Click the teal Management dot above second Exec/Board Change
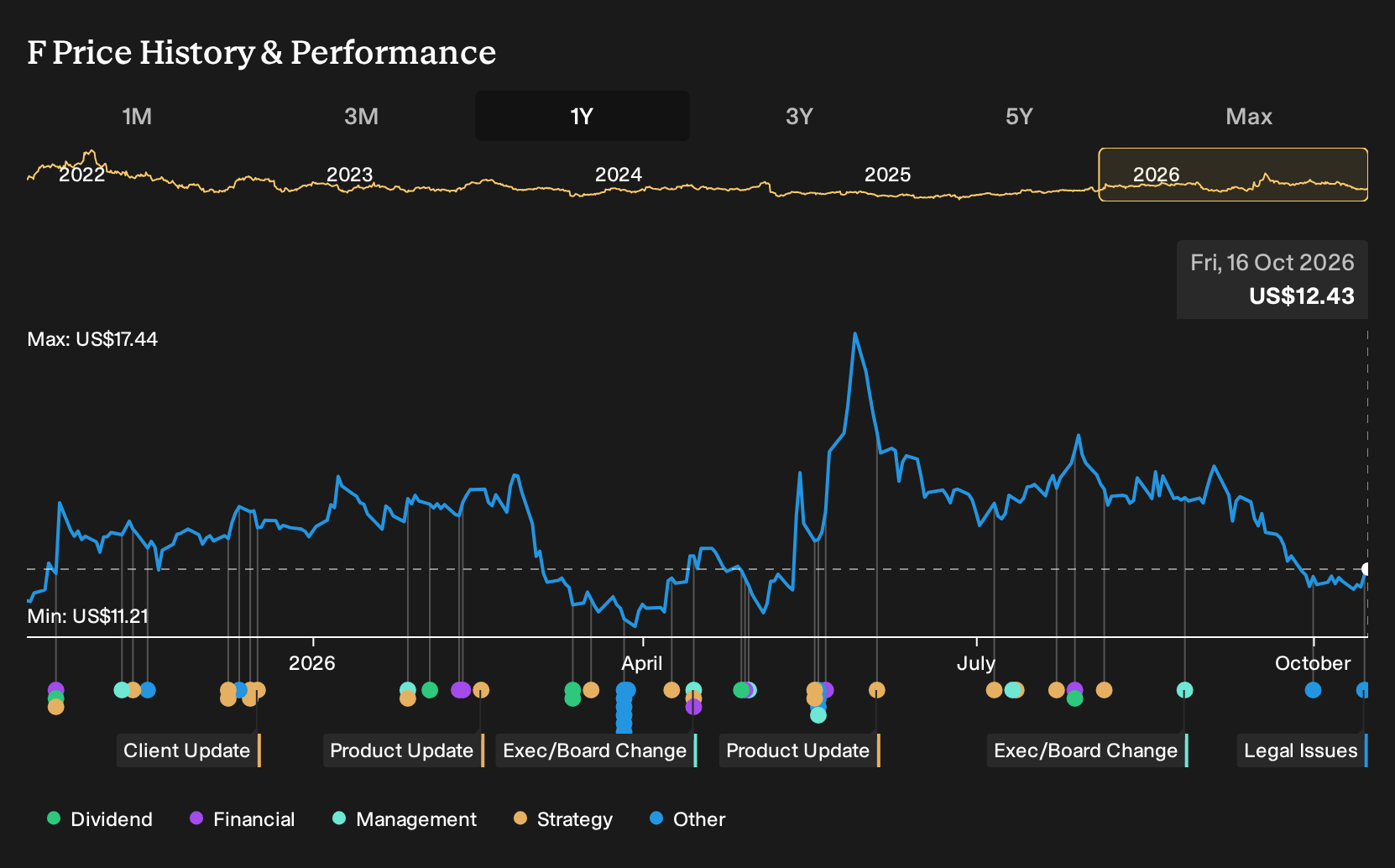The height and width of the screenshot is (868, 1395). click(x=1184, y=690)
